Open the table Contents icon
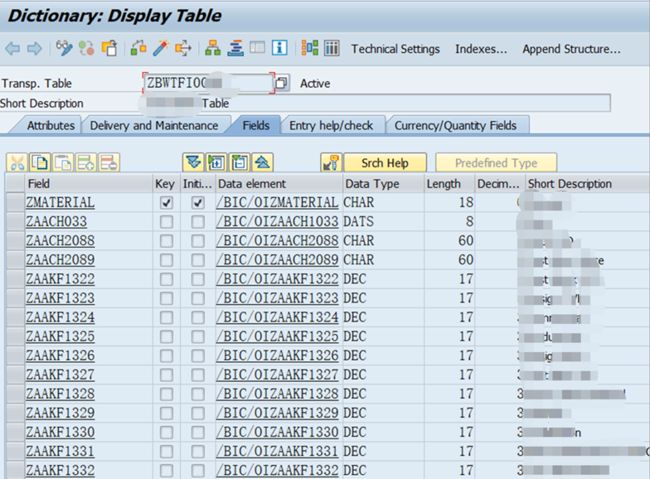 (x=332, y=48)
